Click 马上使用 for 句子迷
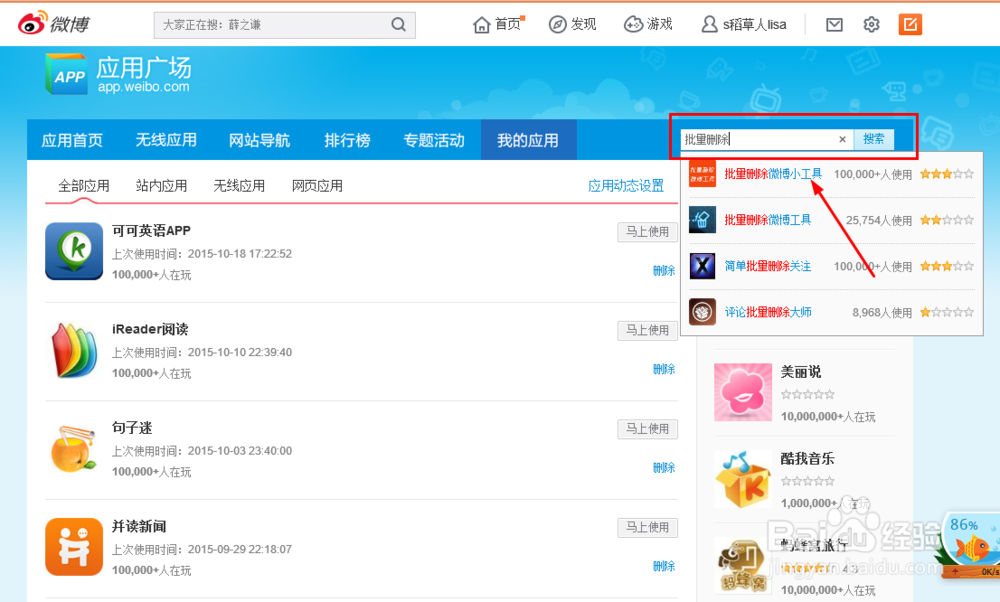The height and width of the screenshot is (602, 1000). coord(647,429)
